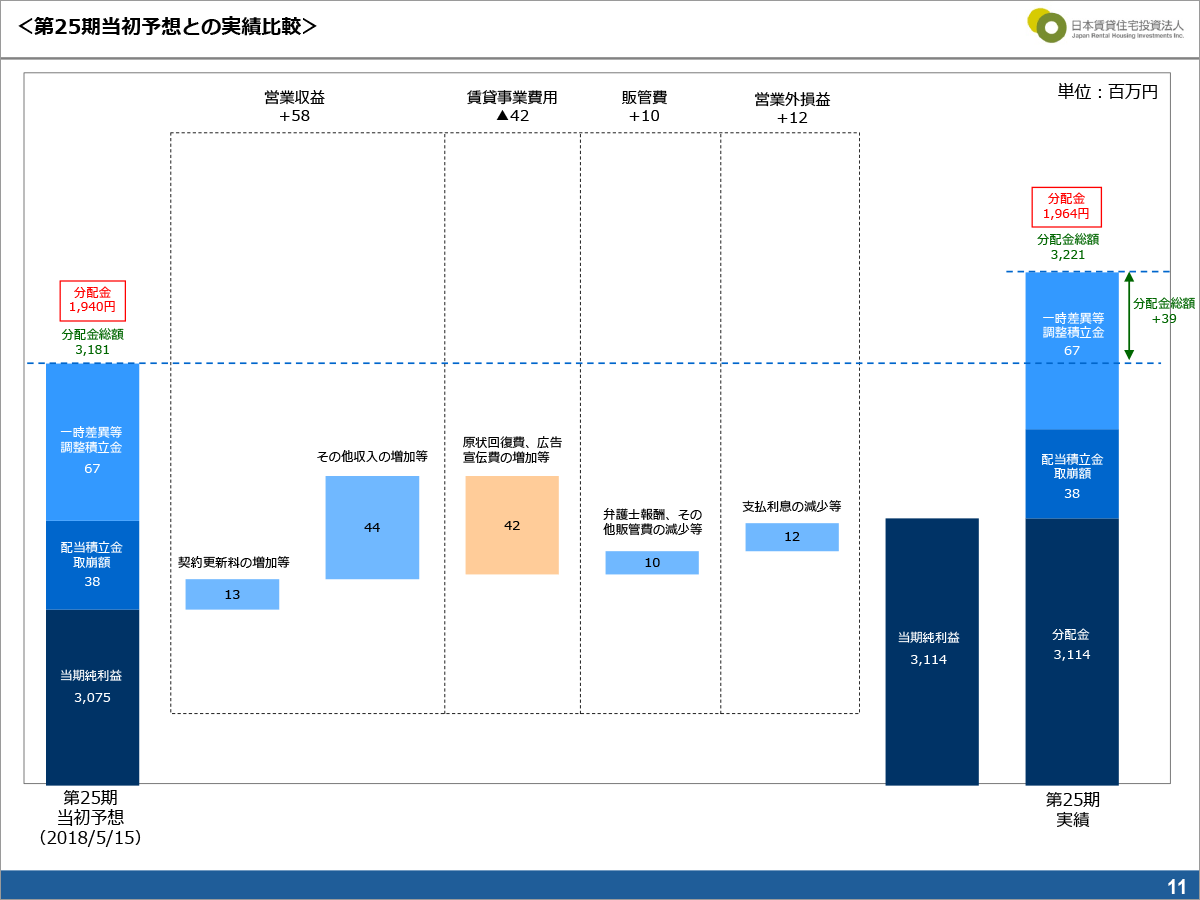1200x900 pixels.
Task: Click the 単位：百万円 unit label
Action: point(1107,92)
